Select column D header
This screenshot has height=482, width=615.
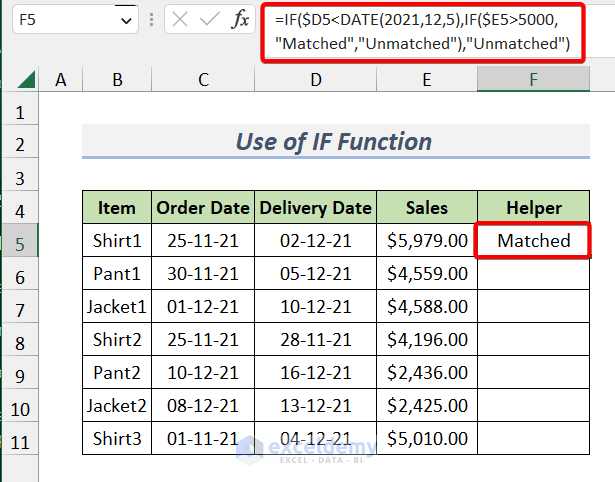316,80
